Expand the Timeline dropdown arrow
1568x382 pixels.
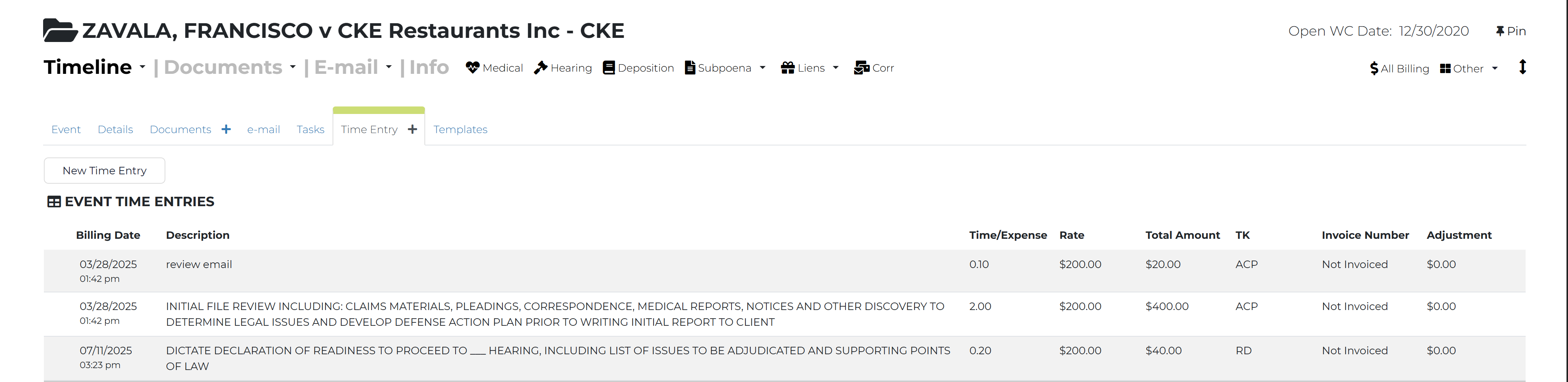click(x=142, y=67)
